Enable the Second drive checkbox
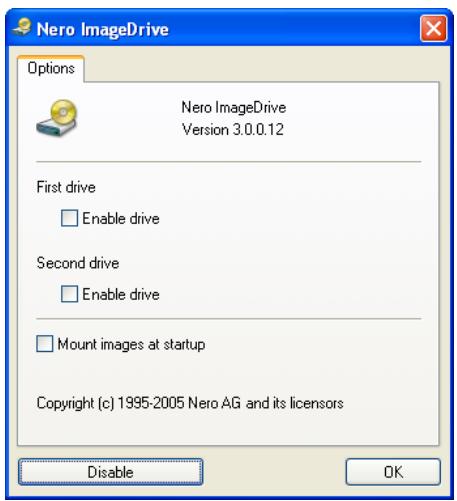The image size is (457, 501). (x=69, y=294)
